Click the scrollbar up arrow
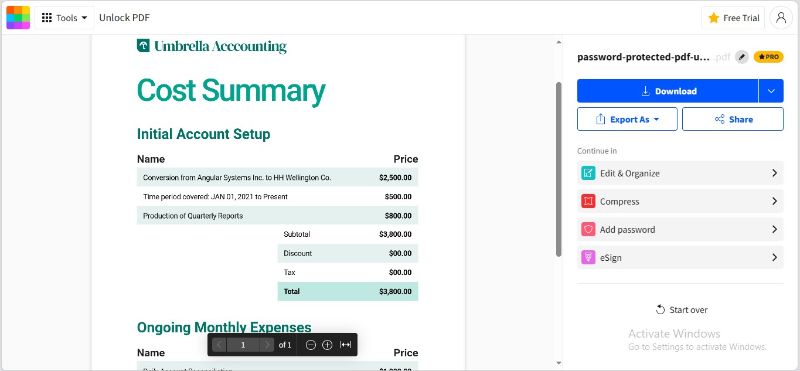Image resolution: width=800 pixels, height=371 pixels. click(x=558, y=42)
